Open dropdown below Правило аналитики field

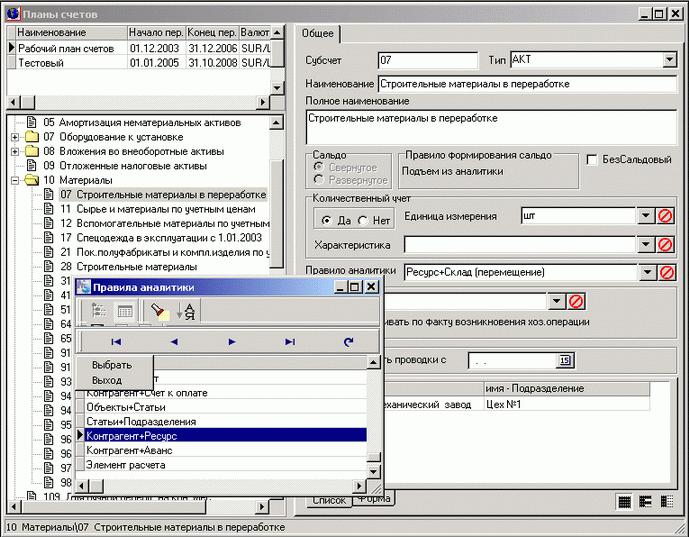[556, 301]
